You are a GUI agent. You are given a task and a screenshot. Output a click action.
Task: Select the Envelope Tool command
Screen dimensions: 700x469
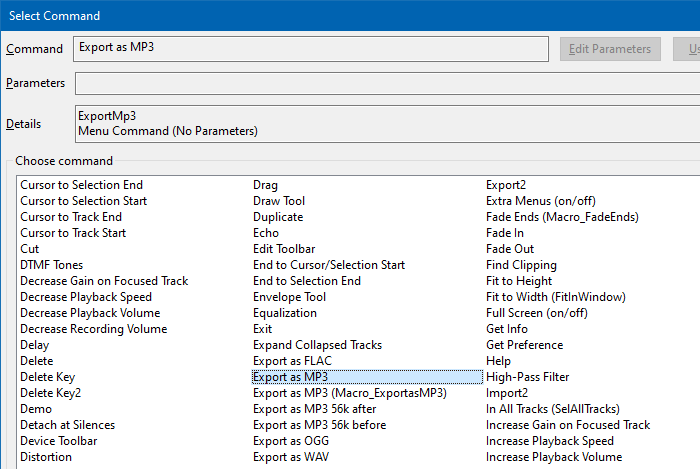point(290,297)
